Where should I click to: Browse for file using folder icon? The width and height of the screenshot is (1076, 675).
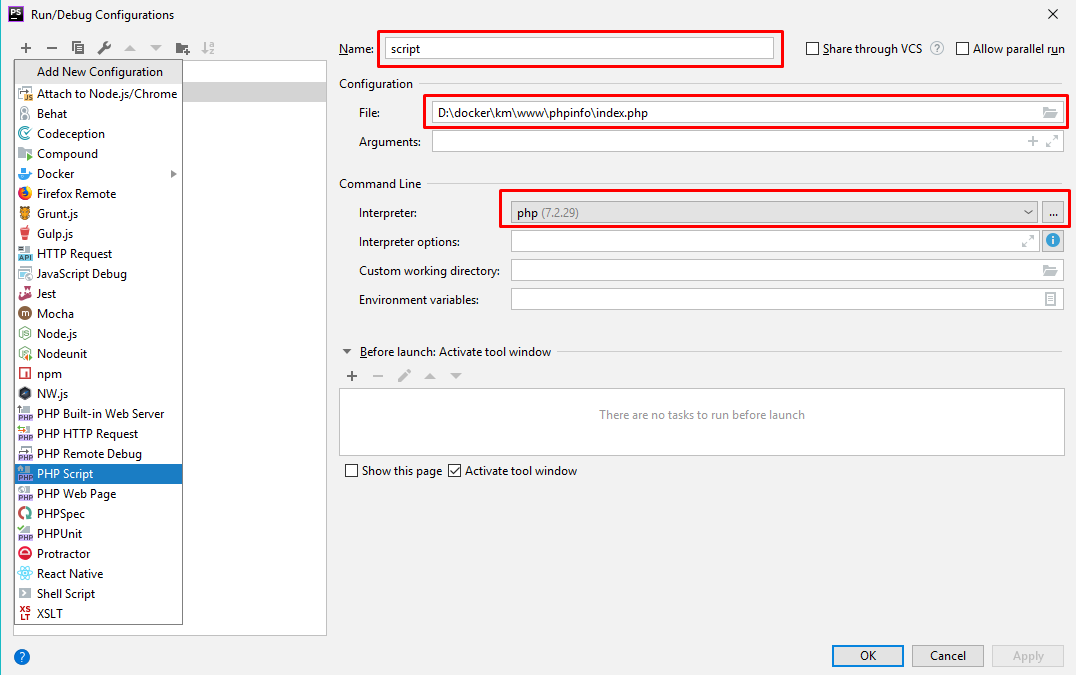click(1049, 113)
